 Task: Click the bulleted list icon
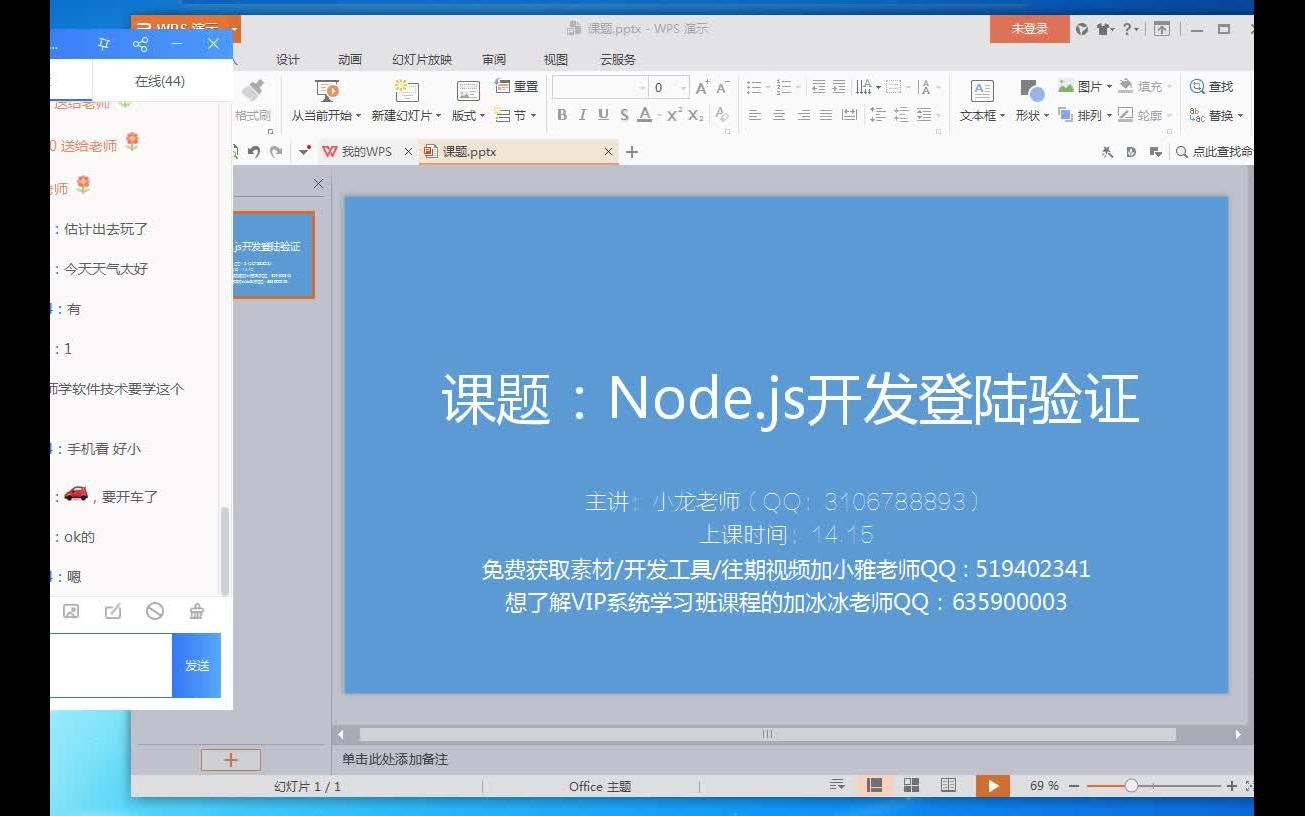(754, 87)
